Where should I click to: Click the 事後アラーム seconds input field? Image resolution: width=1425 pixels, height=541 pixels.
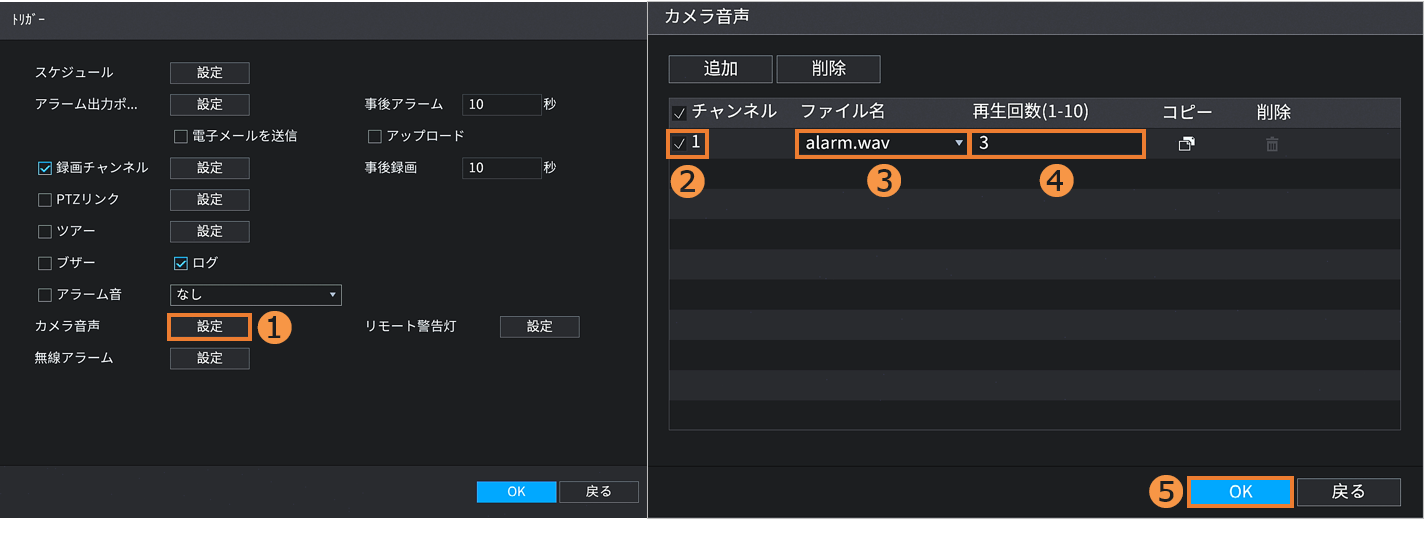(x=502, y=105)
